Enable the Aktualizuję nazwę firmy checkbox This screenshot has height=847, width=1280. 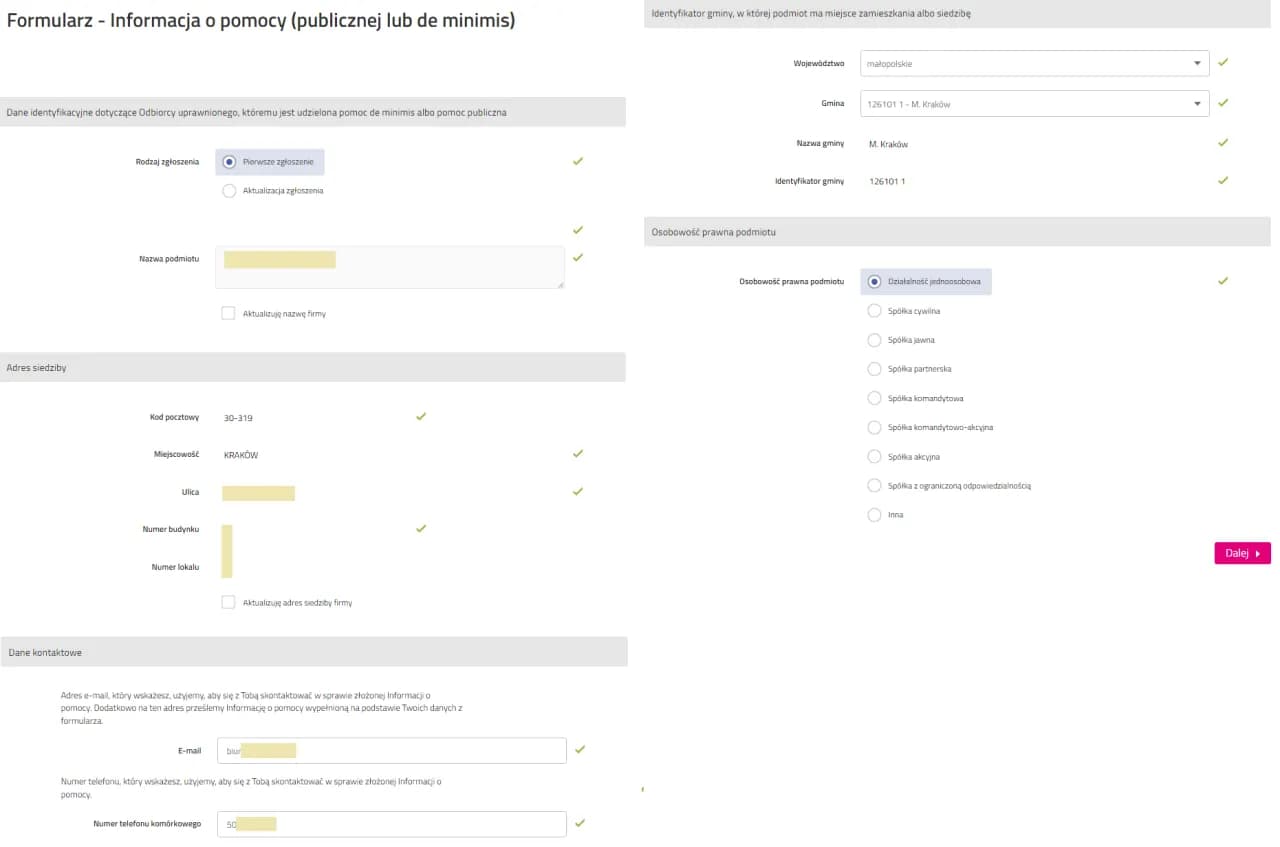pos(229,314)
